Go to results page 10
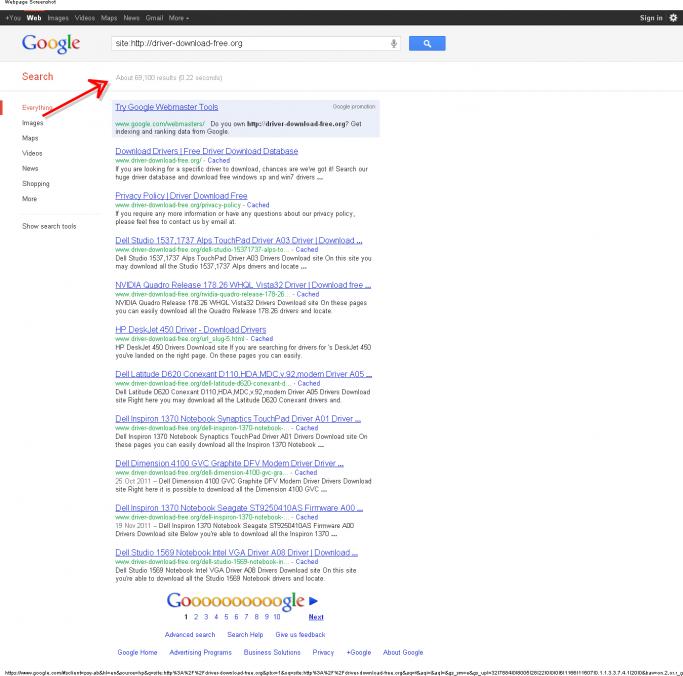Viewport: 683px width, 676px height. tap(277, 617)
